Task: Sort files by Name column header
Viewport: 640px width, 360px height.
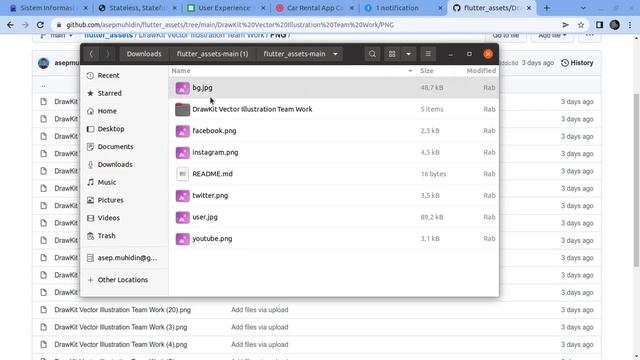Action: point(292,71)
